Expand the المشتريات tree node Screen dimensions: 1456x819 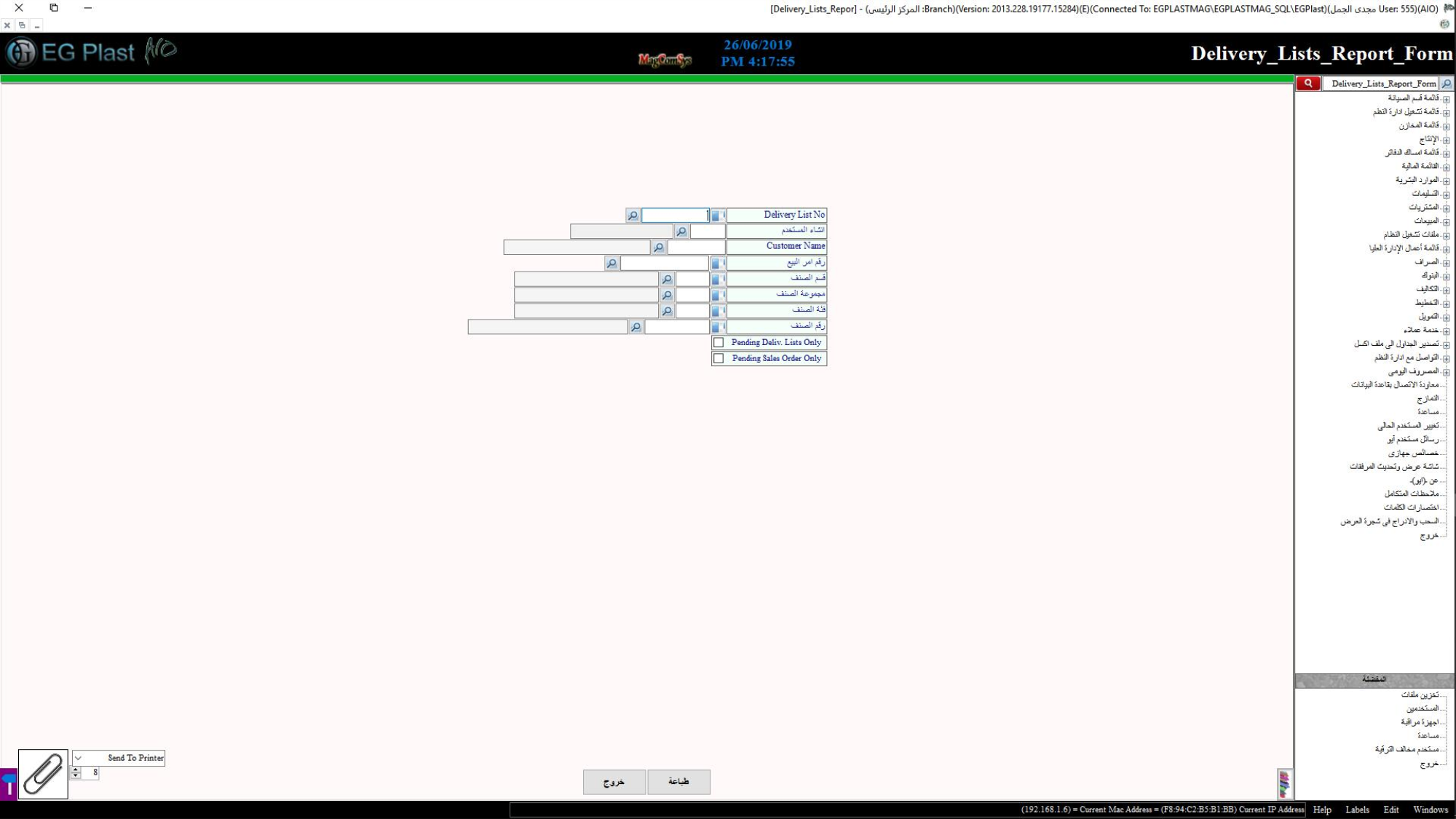pyautogui.click(x=1447, y=208)
